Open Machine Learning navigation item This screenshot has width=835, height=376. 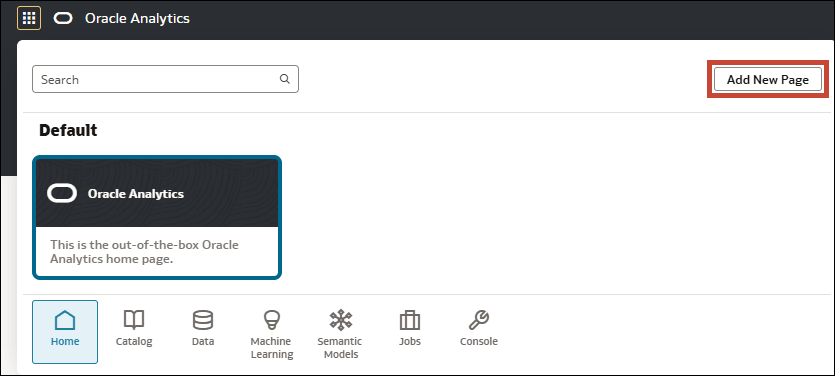point(272,334)
